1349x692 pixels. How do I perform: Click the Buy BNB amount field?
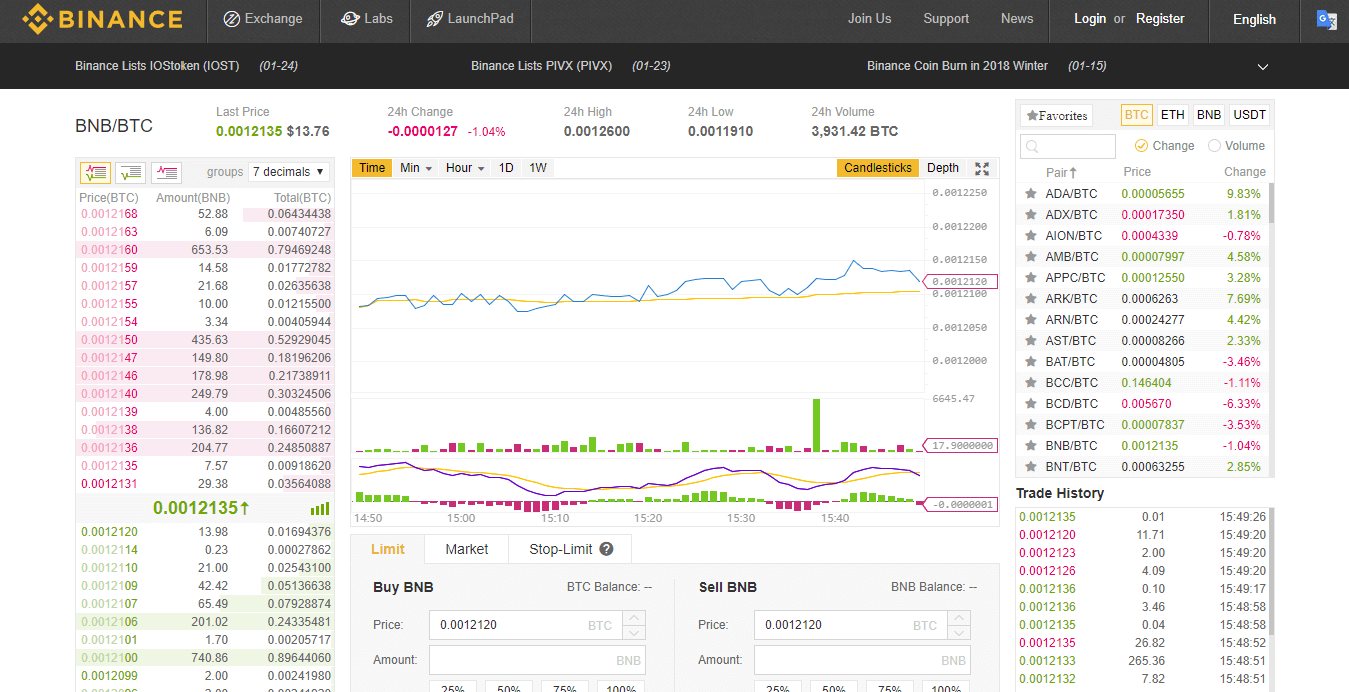[x=537, y=660]
